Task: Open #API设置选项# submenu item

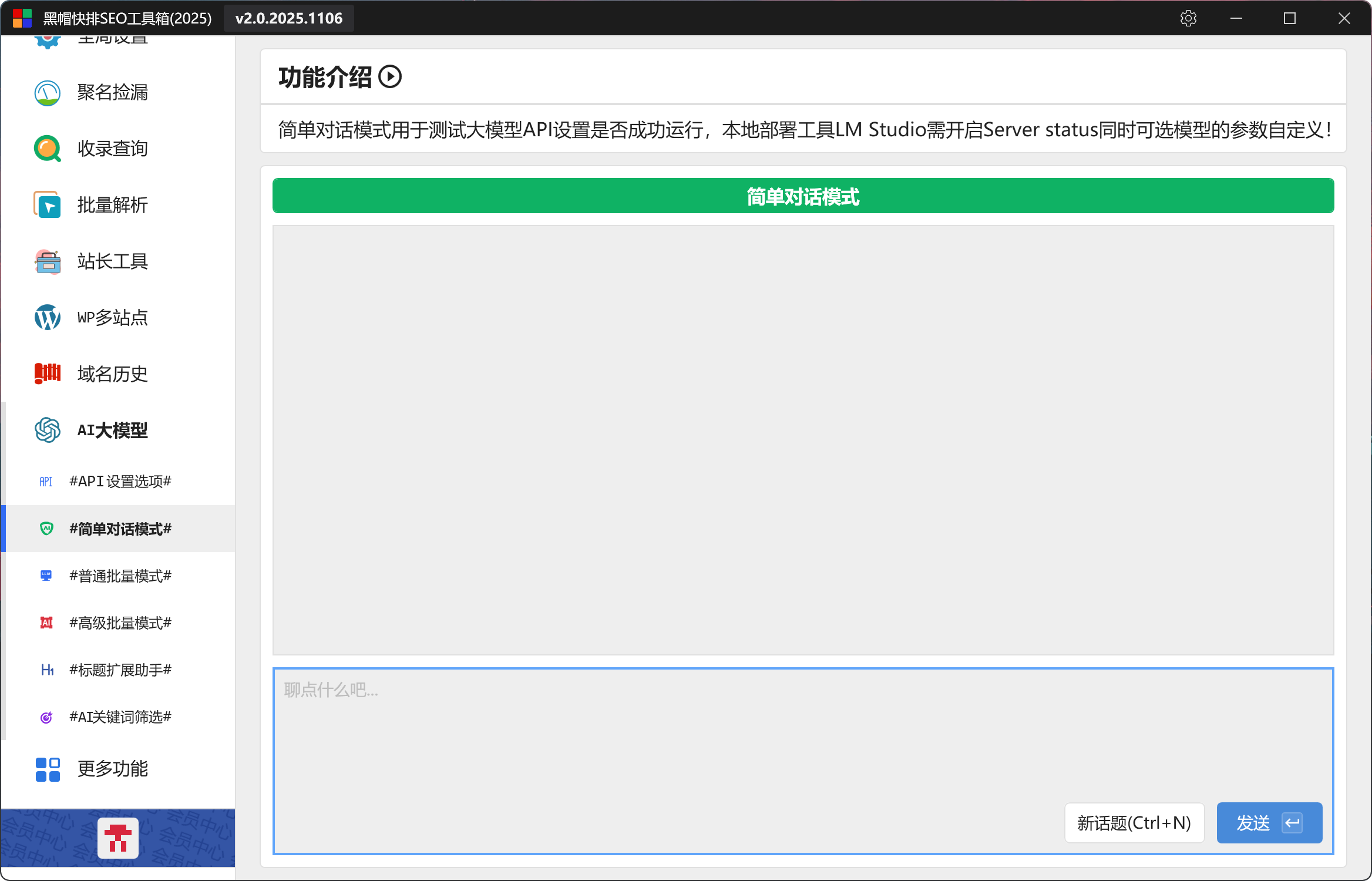Action: [120, 482]
